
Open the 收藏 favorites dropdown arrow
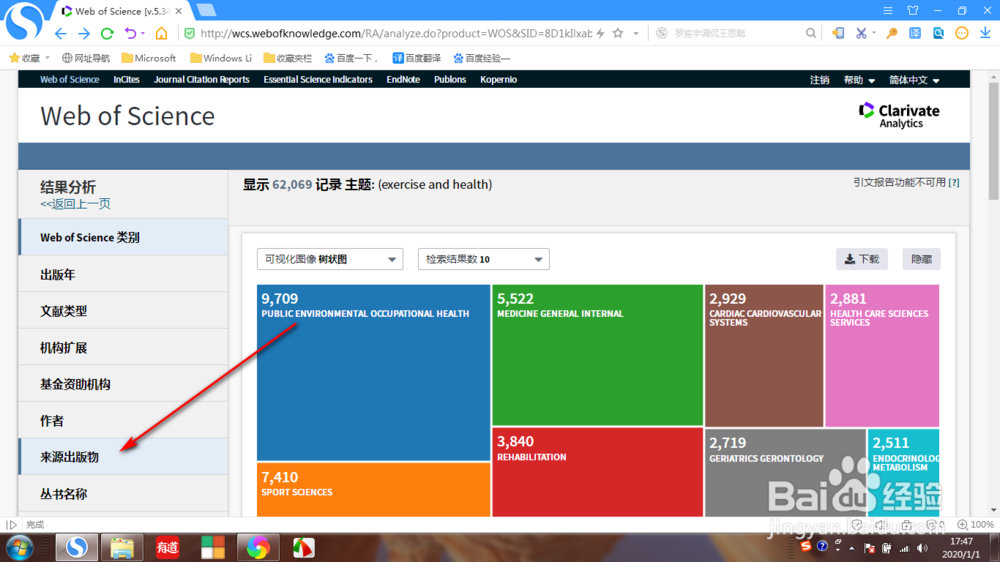48,58
